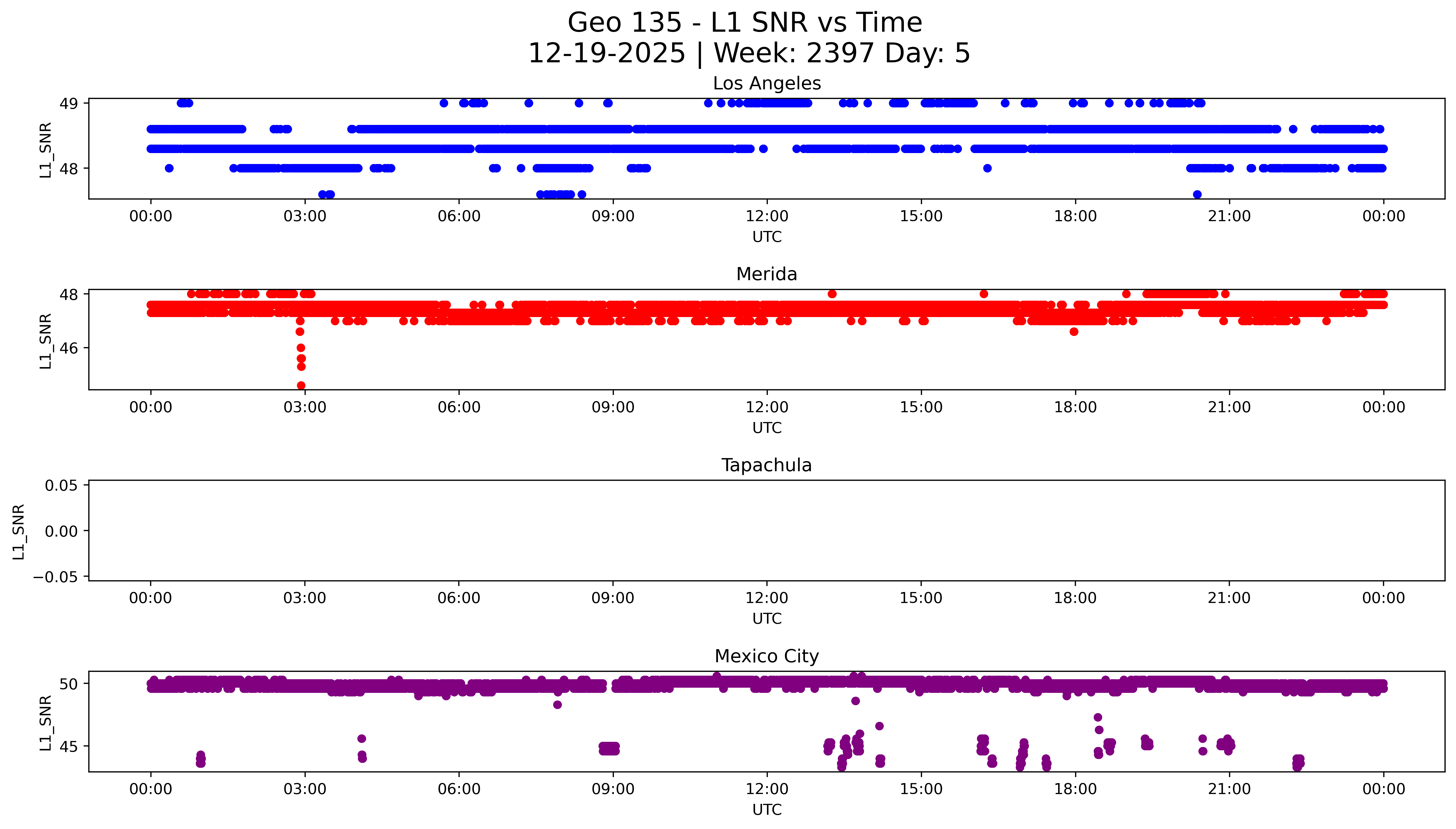Click inside the empty Tapachula plot area
The width and height of the screenshot is (1456, 829).
tap(766, 531)
